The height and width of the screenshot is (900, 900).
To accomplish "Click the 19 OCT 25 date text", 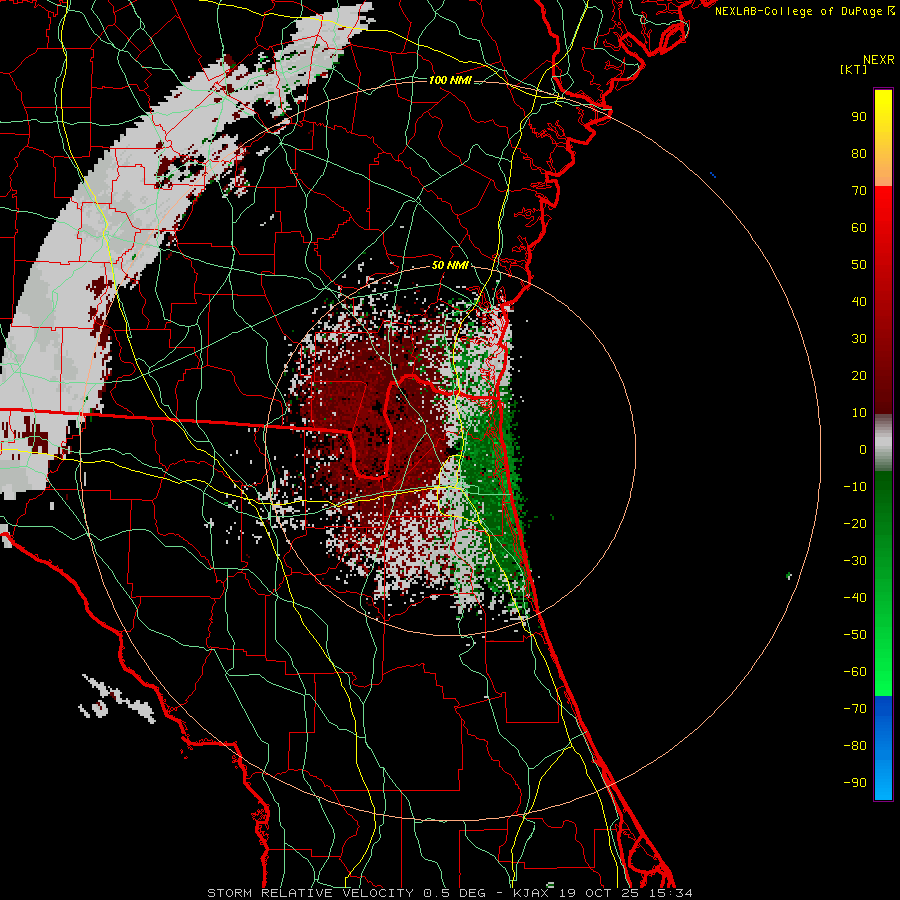I will (x=599, y=893).
